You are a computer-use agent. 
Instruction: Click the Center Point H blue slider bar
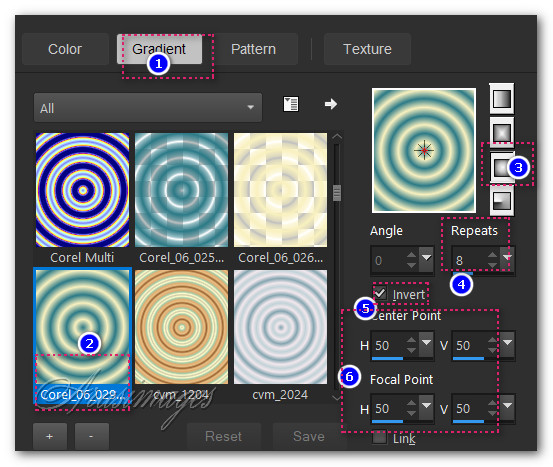click(387, 358)
